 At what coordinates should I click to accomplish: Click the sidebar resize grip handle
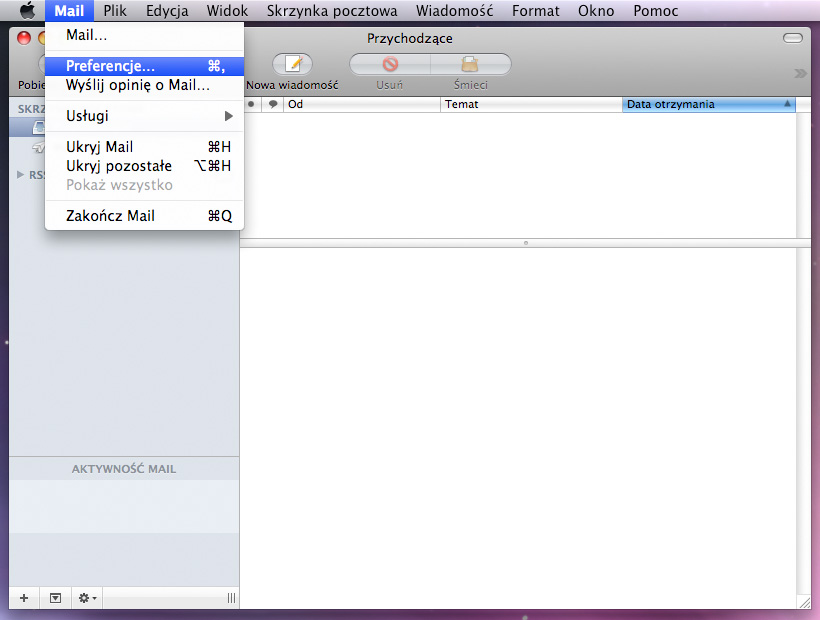231,598
